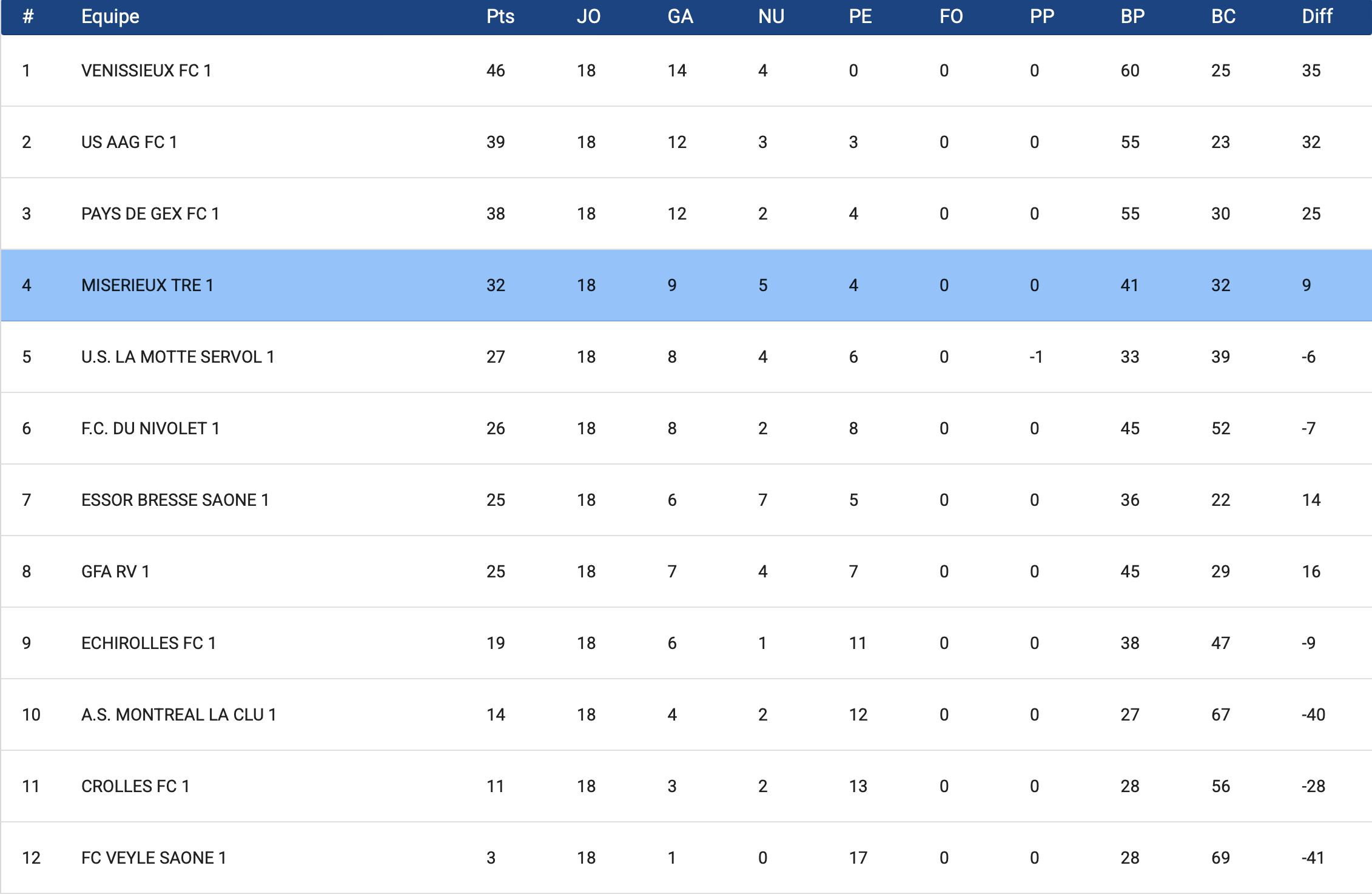Screen dimensions: 1372x894
Task: Open FC VEYLE SAONE 1 team
Action: (x=153, y=858)
